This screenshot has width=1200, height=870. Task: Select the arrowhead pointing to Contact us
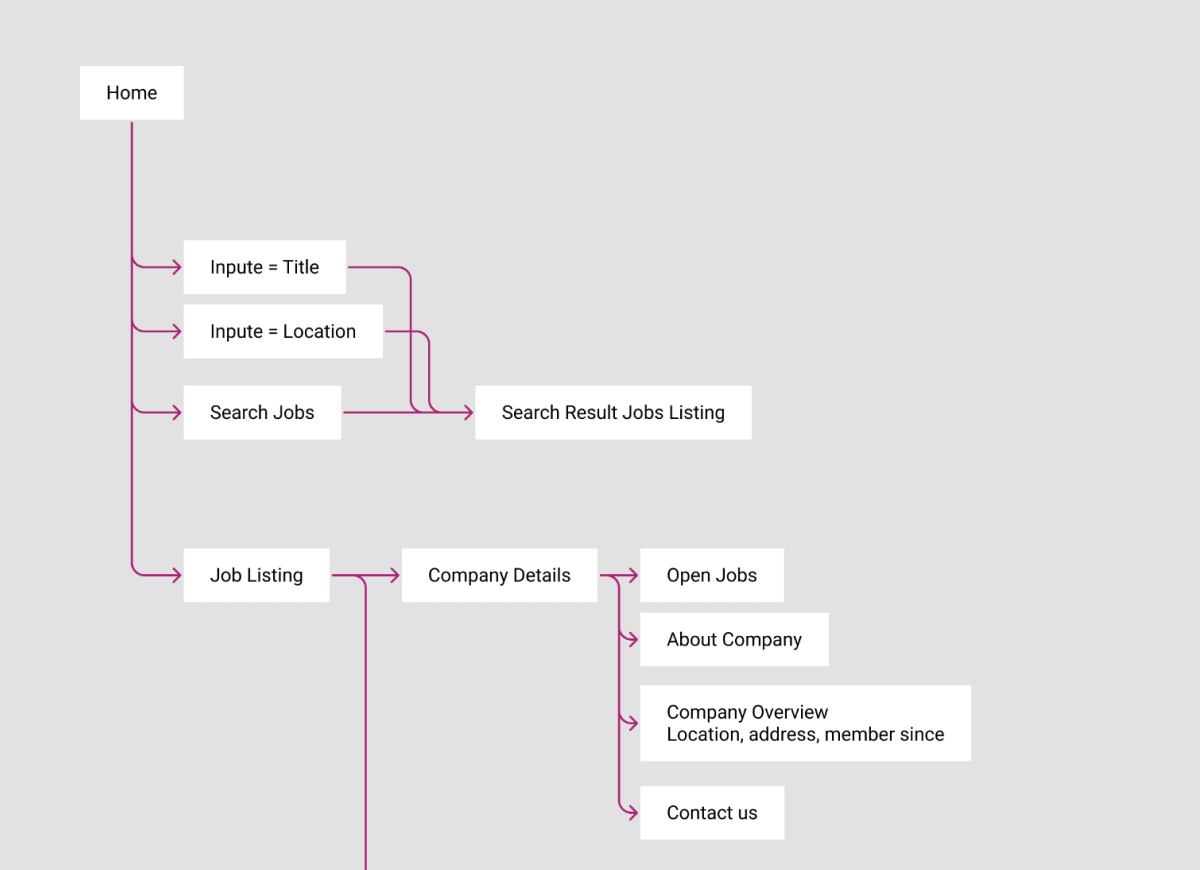[x=631, y=813]
